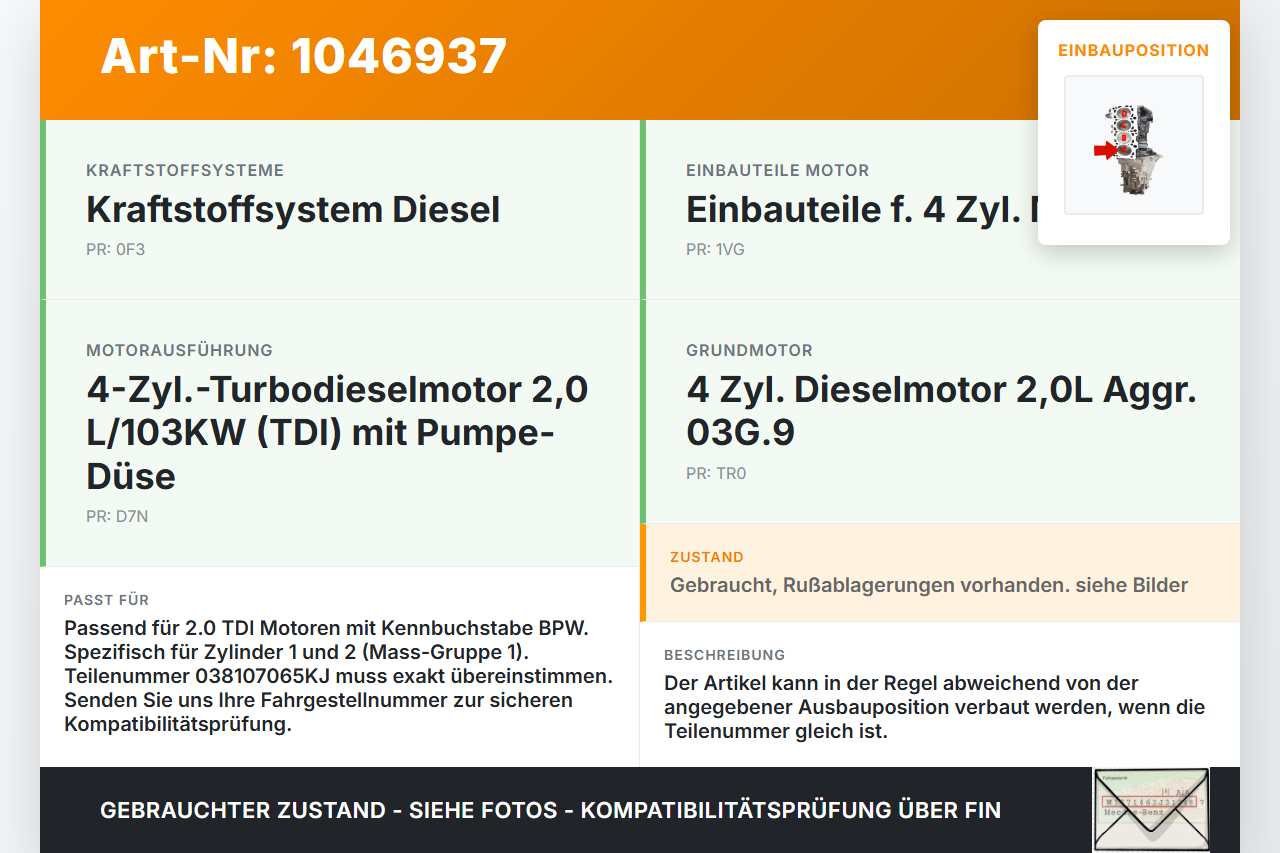Image resolution: width=1280 pixels, height=853 pixels.
Task: Click the 'Passend für 2.0 TDI Motoren' paragraph
Action: point(339,676)
